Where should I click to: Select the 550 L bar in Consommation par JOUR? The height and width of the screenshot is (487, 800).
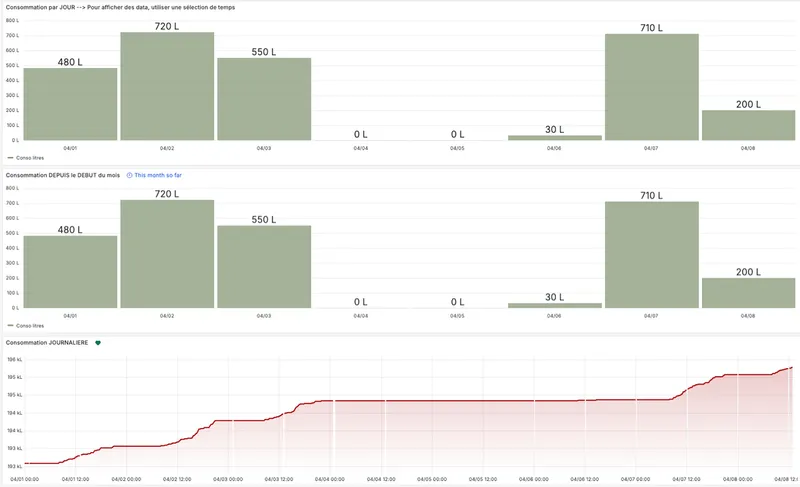coord(264,99)
